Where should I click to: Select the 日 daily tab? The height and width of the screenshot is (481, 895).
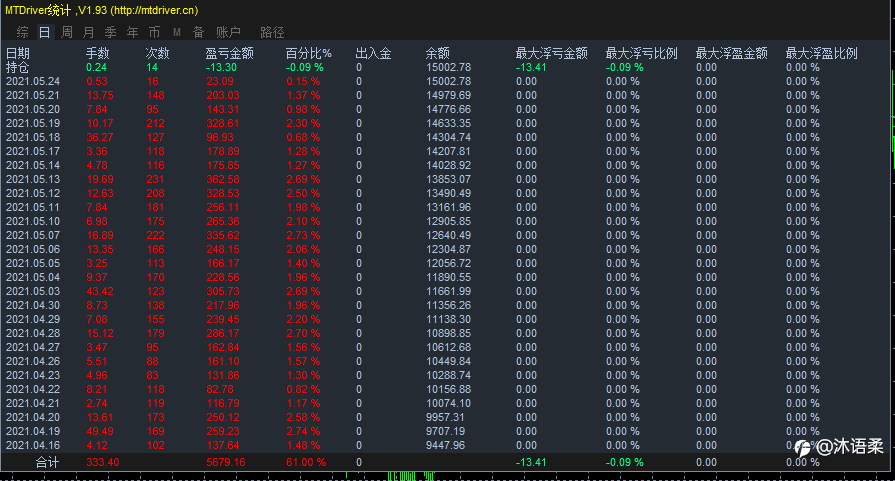[45, 32]
